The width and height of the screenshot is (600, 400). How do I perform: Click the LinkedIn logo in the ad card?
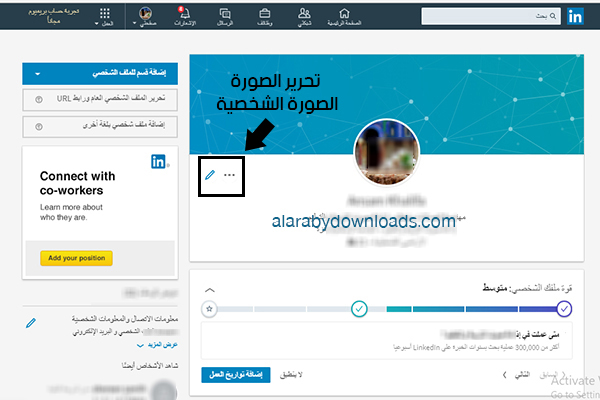pos(158,162)
